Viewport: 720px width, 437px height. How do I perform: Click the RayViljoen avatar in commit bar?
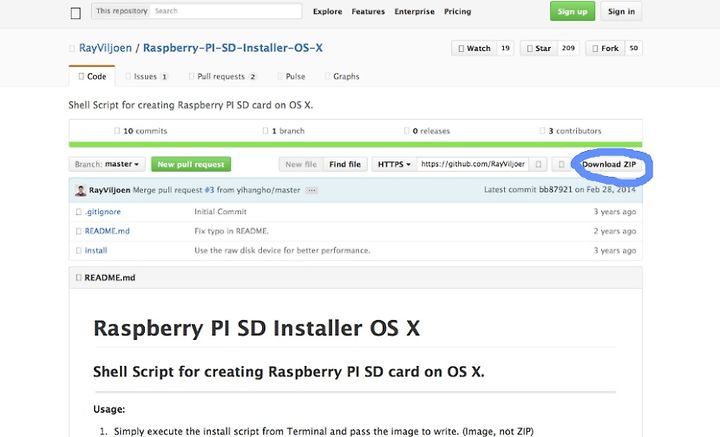point(80,190)
